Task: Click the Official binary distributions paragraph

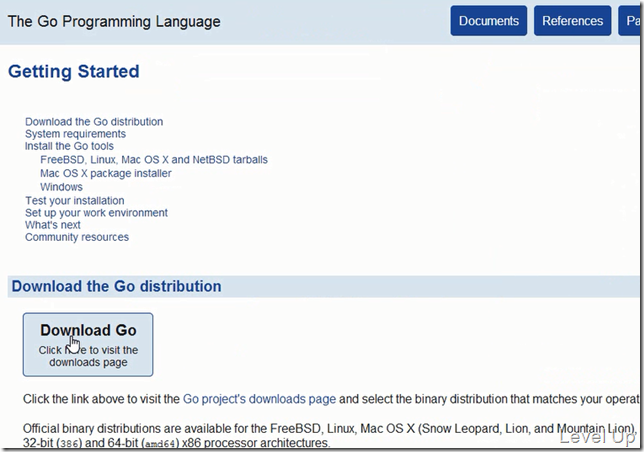Action: point(331,436)
